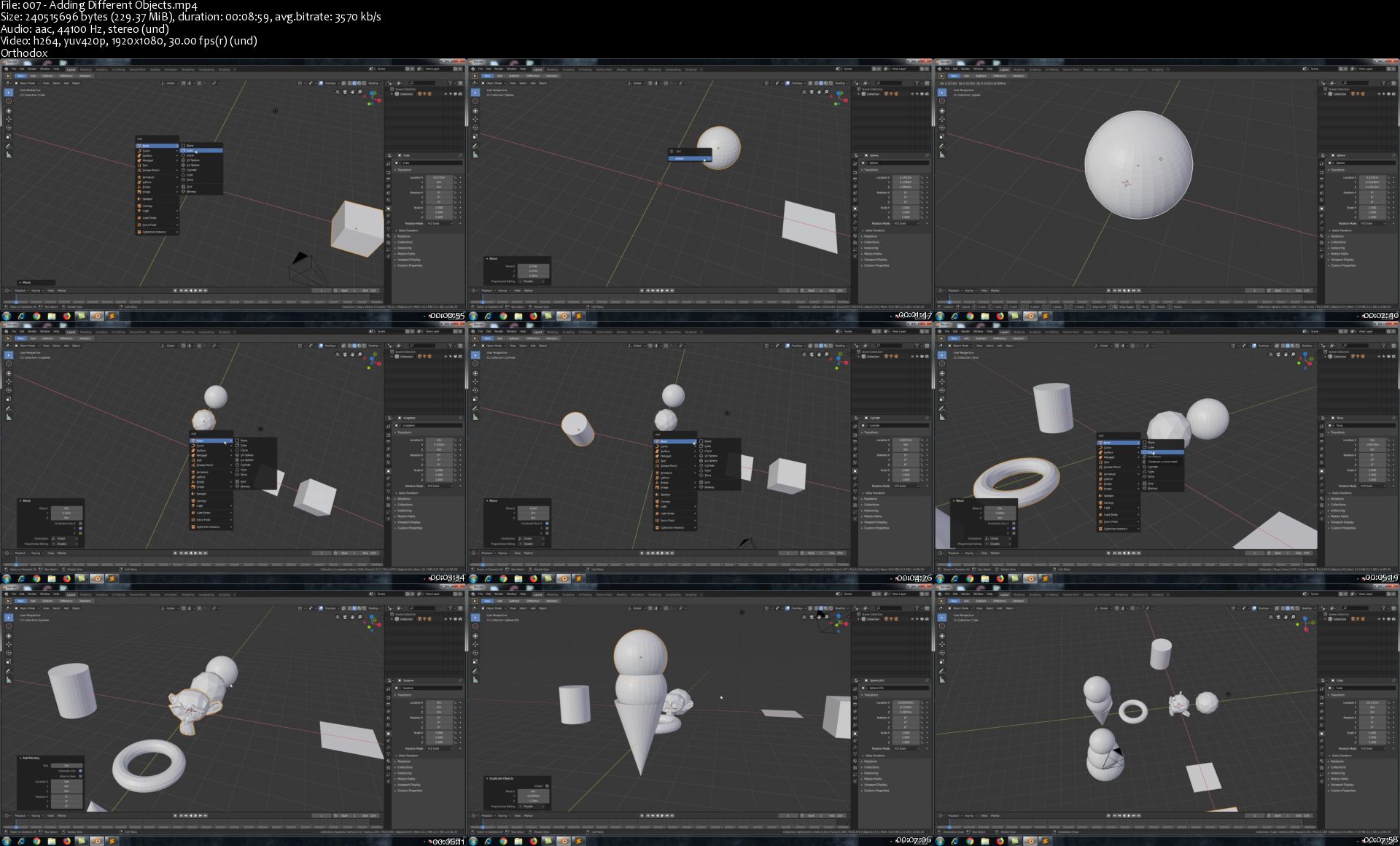This screenshot has height=846, width=1400.
Task: Collapse the Transform section in the 00:02:40 properties
Action: (1338, 170)
